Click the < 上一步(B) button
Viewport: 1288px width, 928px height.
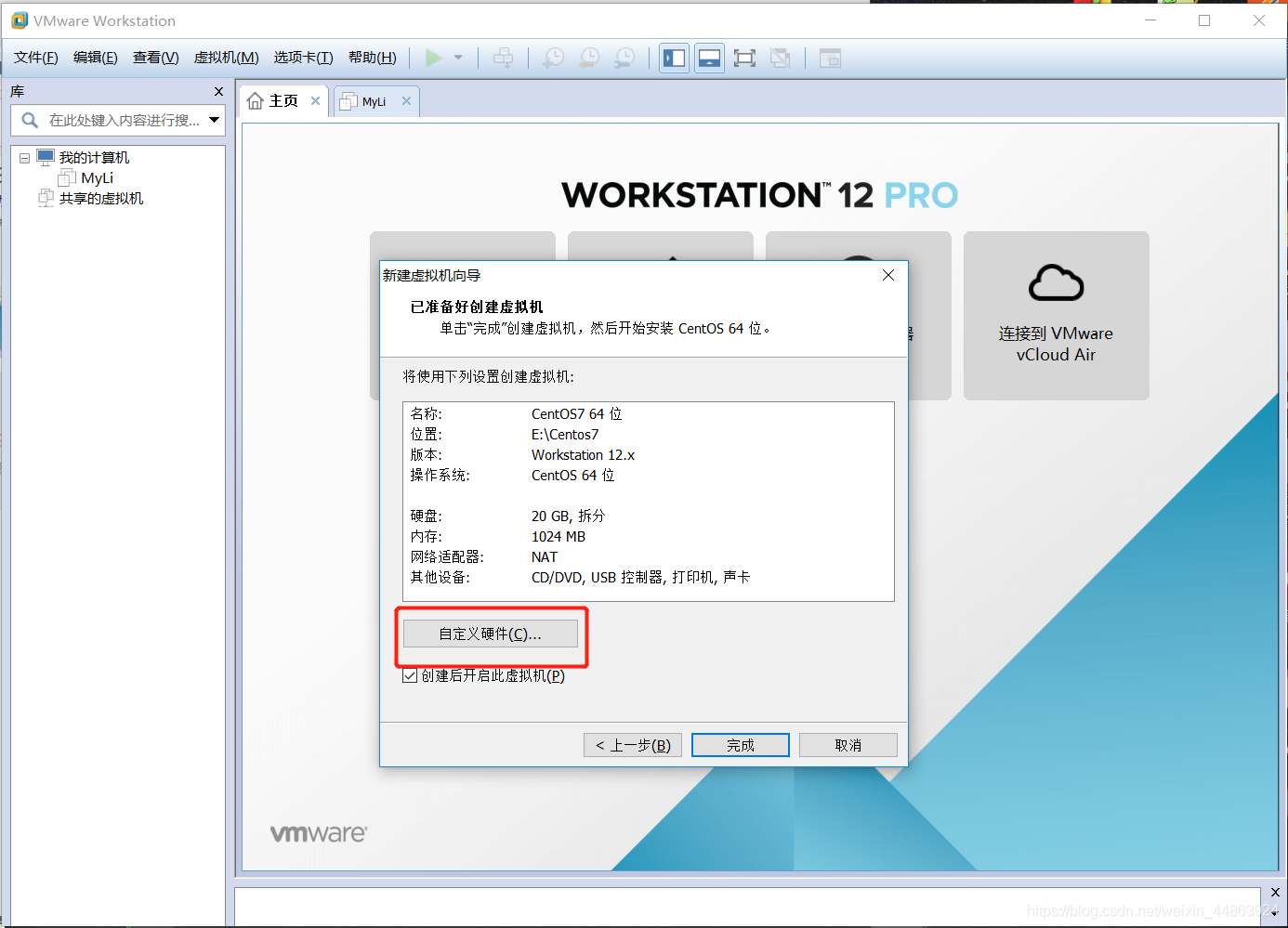633,745
